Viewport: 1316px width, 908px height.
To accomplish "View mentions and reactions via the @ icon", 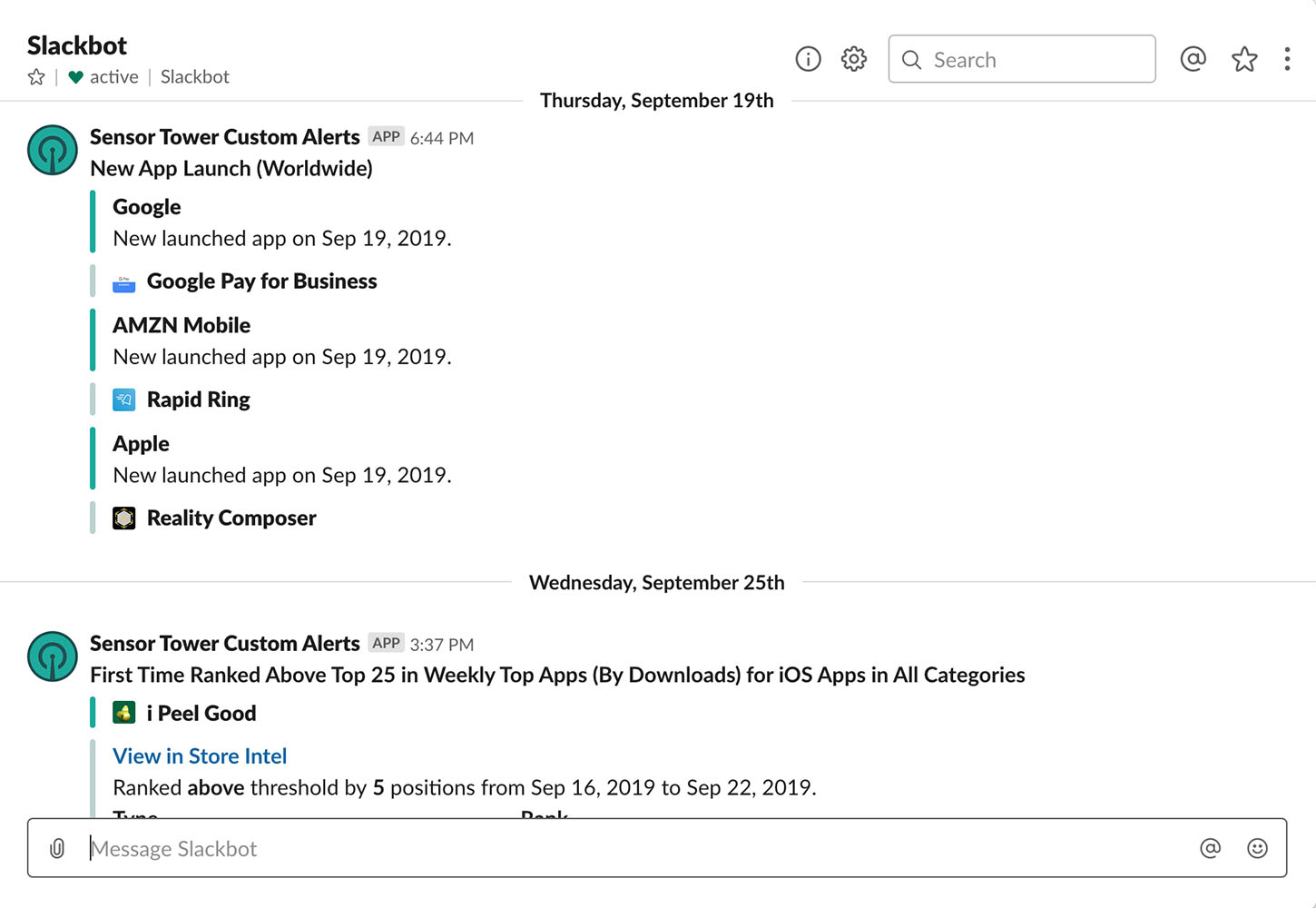I will [x=1193, y=59].
